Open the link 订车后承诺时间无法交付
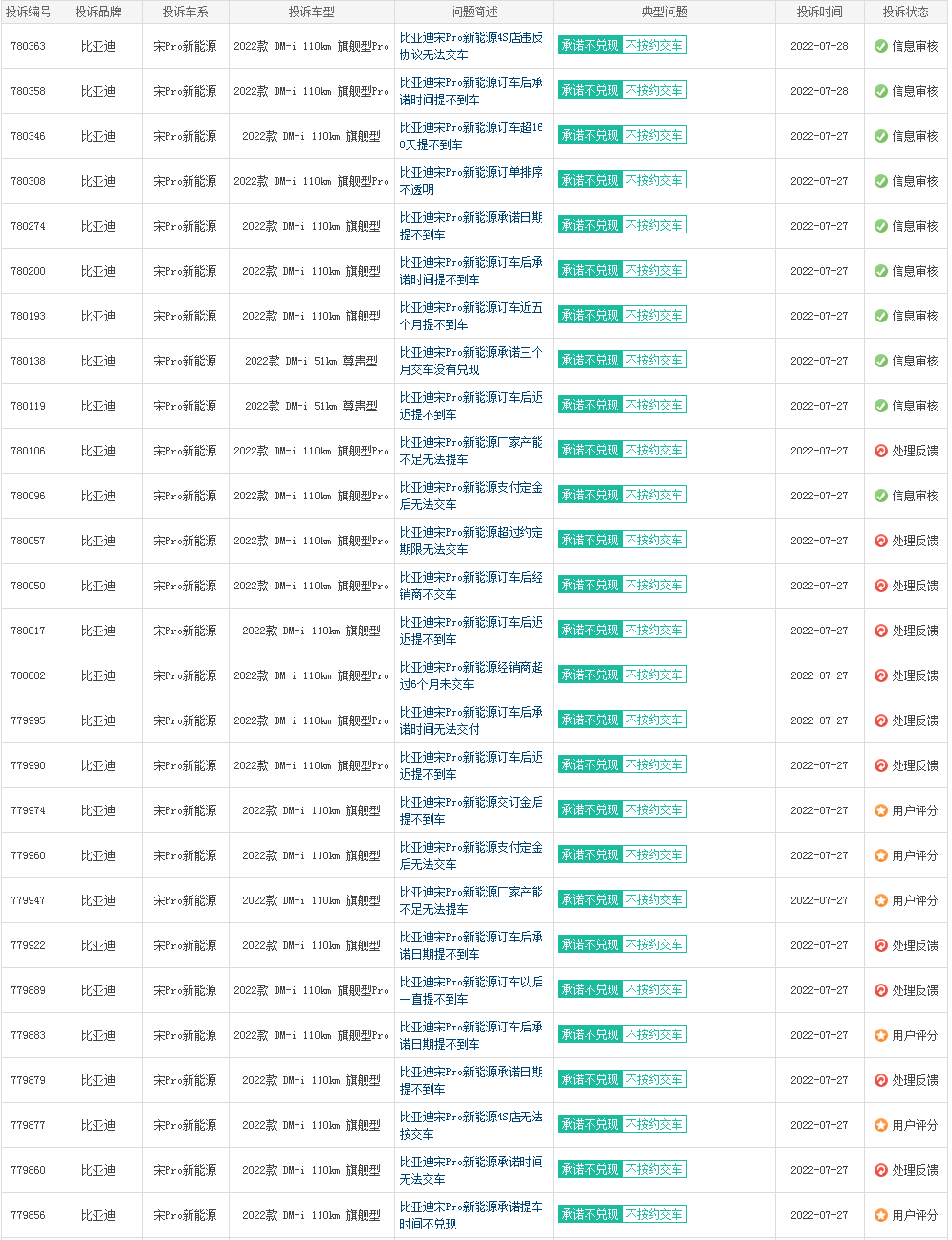This screenshot has width=952, height=1240. [471, 720]
